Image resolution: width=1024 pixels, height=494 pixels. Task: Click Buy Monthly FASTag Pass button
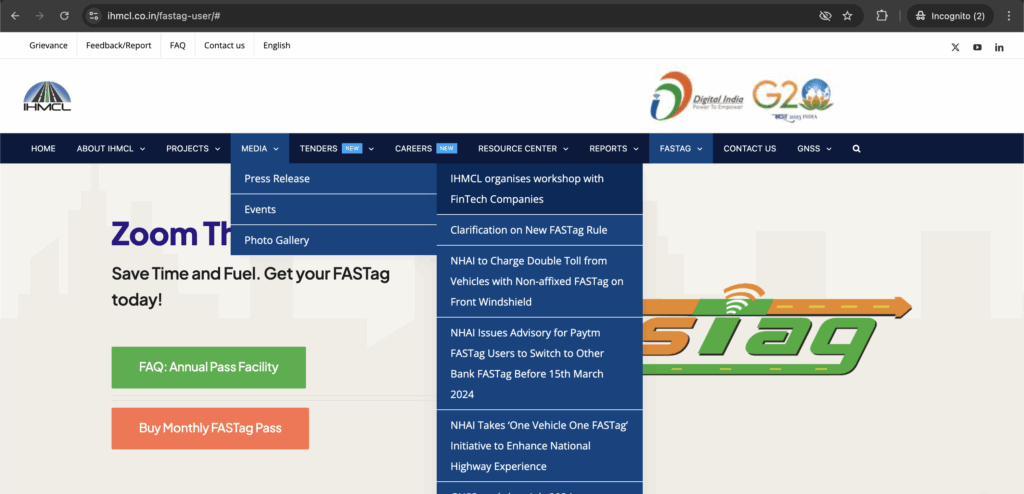click(210, 429)
